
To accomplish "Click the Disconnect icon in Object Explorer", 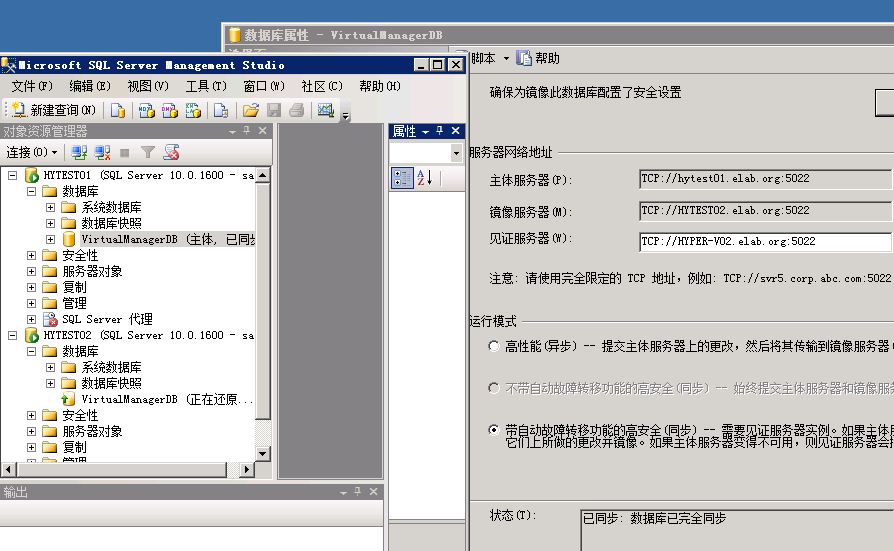I will tap(103, 152).
